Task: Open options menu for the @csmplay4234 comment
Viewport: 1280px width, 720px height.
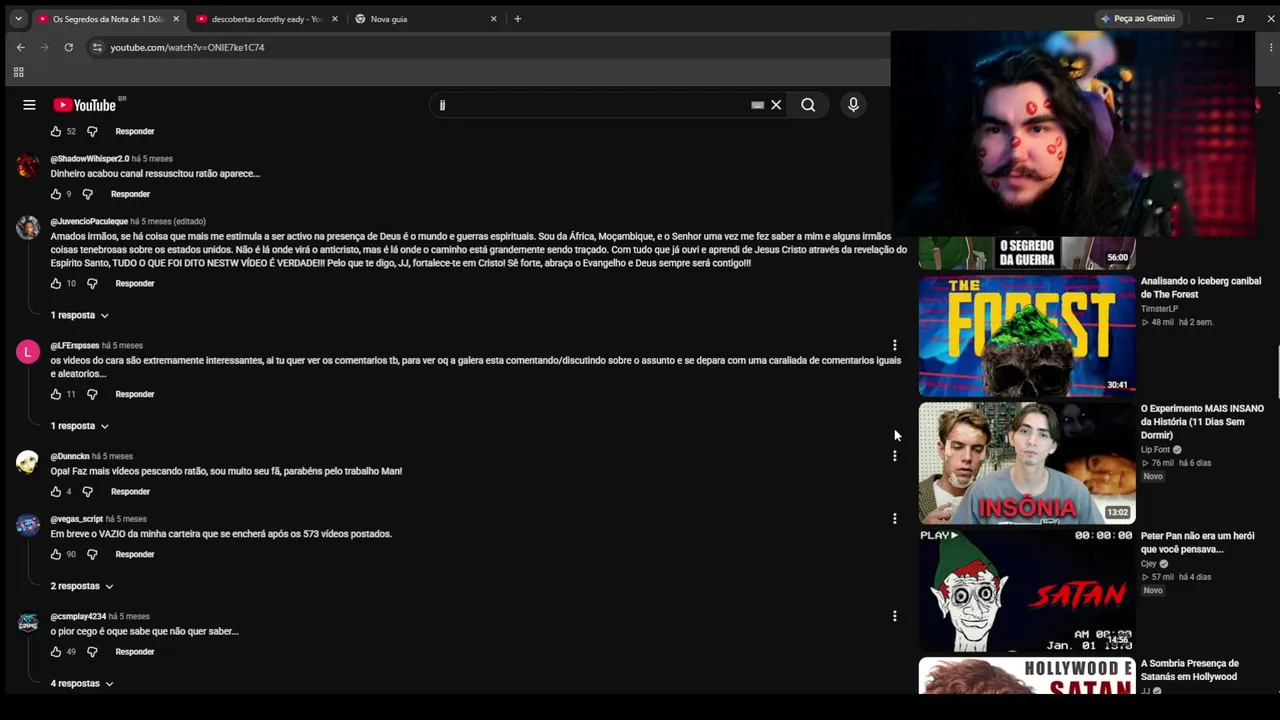Action: (x=895, y=616)
